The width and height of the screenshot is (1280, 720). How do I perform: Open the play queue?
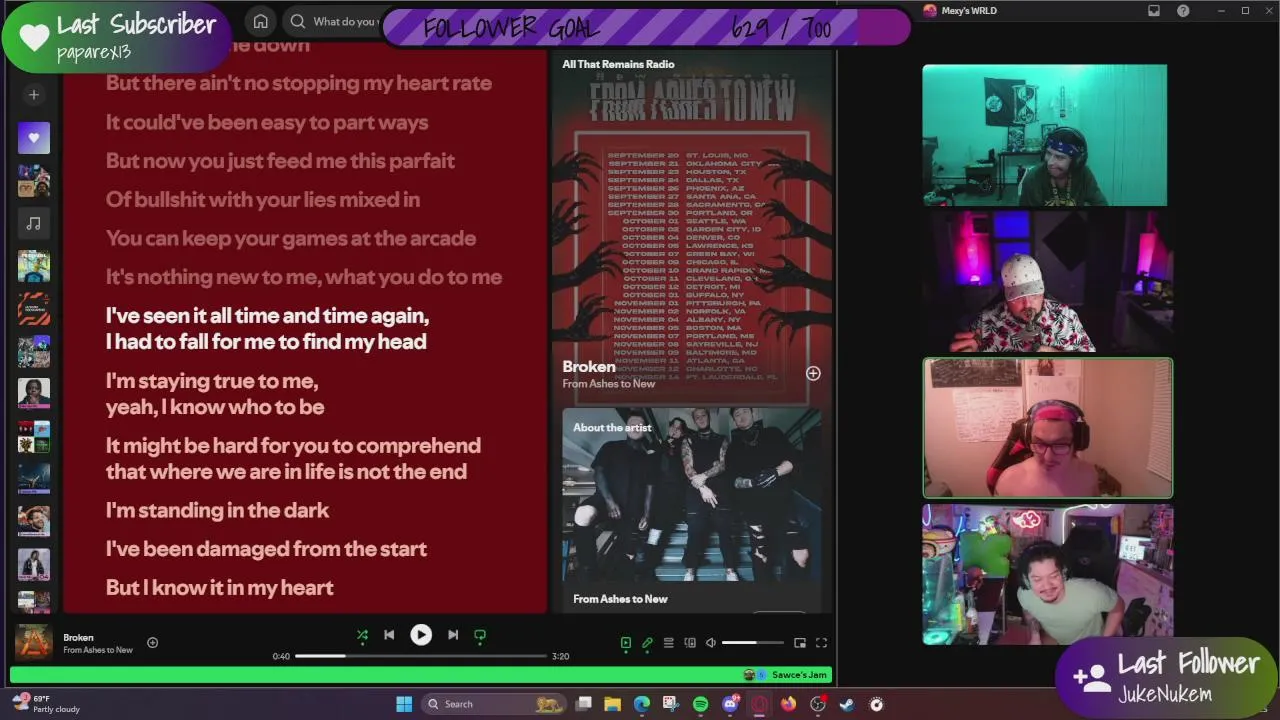(668, 643)
